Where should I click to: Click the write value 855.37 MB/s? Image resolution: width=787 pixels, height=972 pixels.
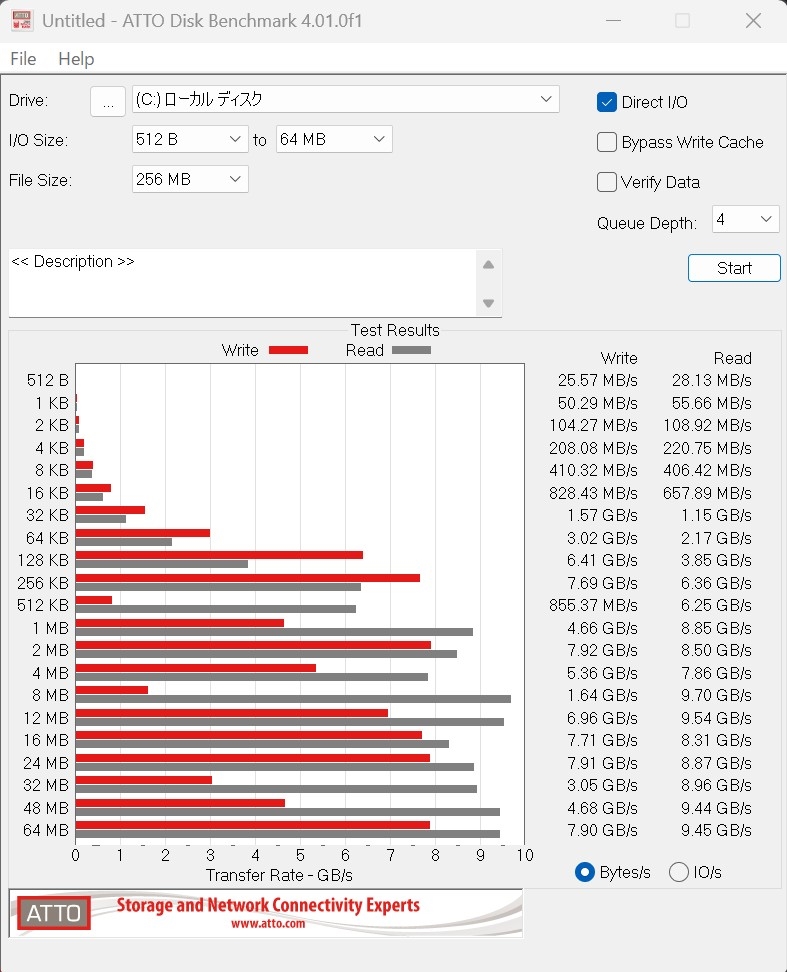coord(593,606)
